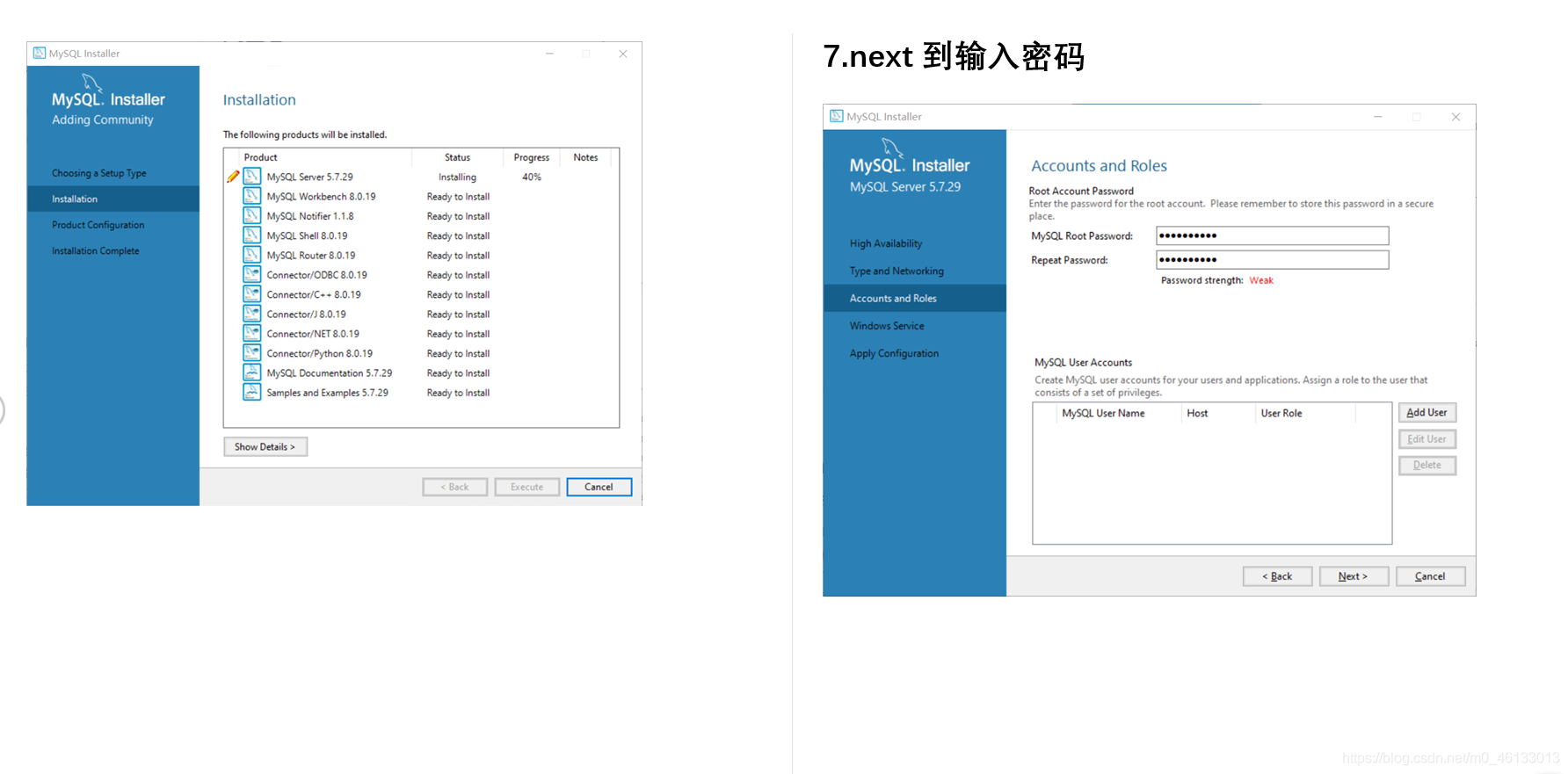Image resolution: width=1568 pixels, height=774 pixels.
Task: Focus the Repeat Password field
Action: (x=1273, y=260)
